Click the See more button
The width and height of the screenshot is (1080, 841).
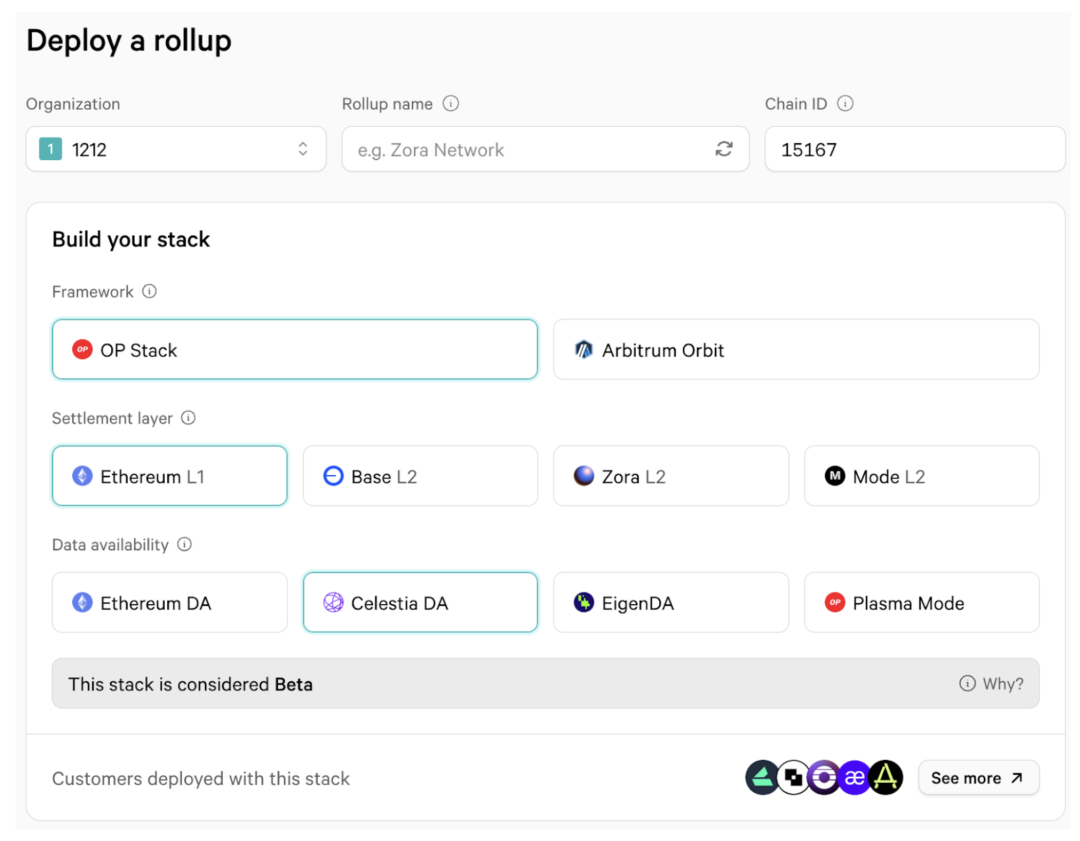(x=977, y=778)
